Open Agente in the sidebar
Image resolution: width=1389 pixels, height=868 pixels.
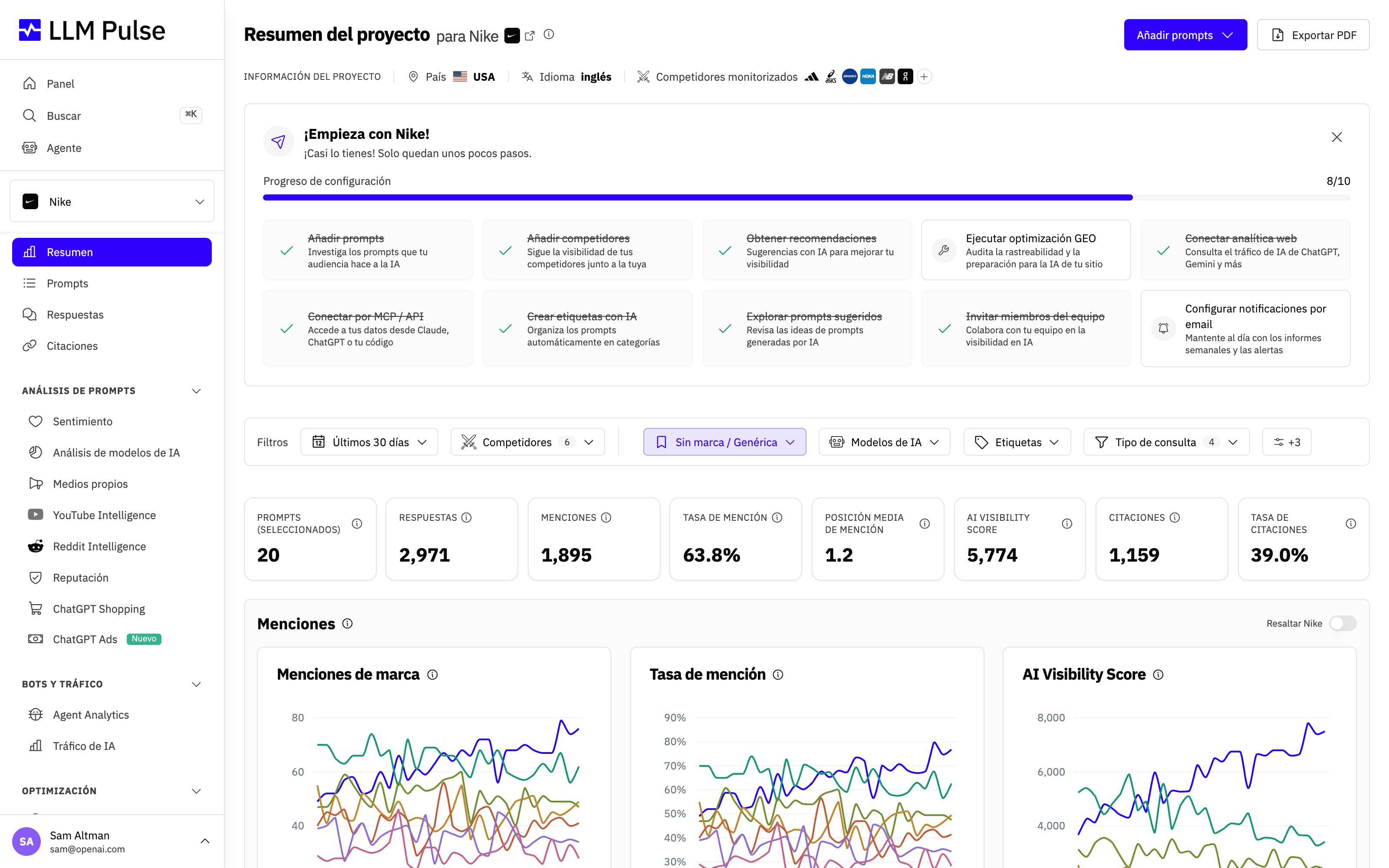(x=112, y=148)
